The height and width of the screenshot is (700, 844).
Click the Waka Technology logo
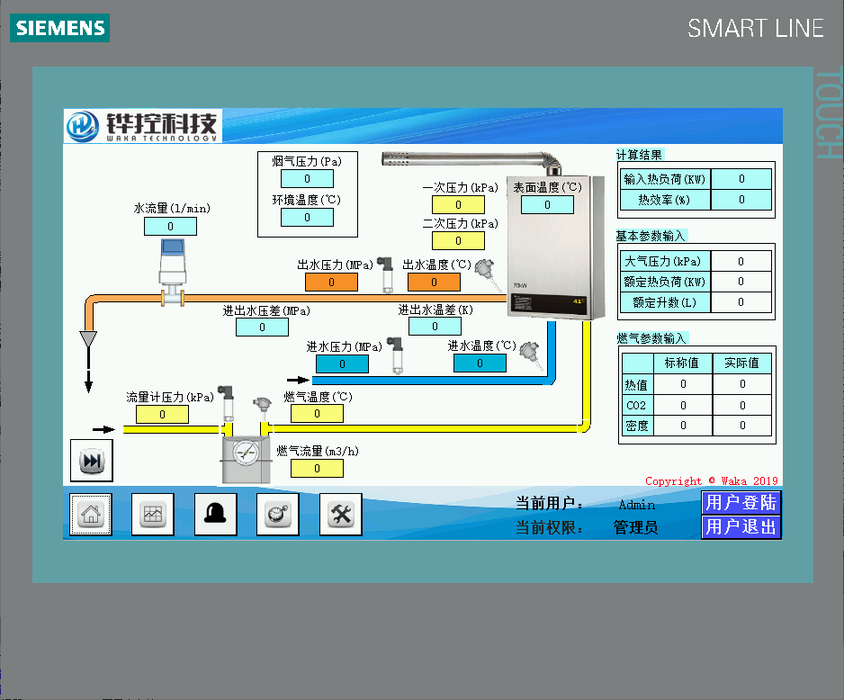(142, 126)
